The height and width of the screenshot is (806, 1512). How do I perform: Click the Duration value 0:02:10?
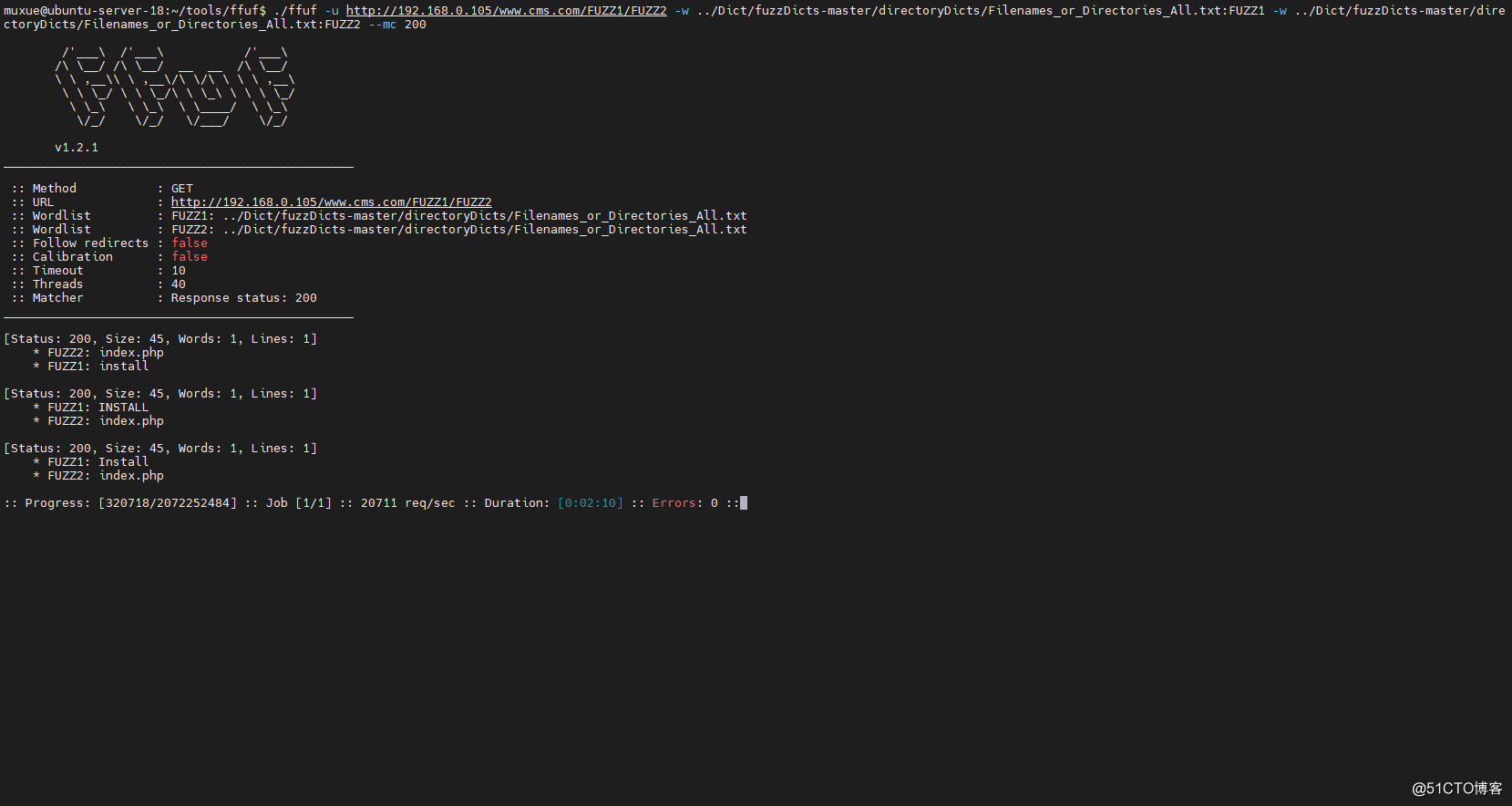[591, 503]
